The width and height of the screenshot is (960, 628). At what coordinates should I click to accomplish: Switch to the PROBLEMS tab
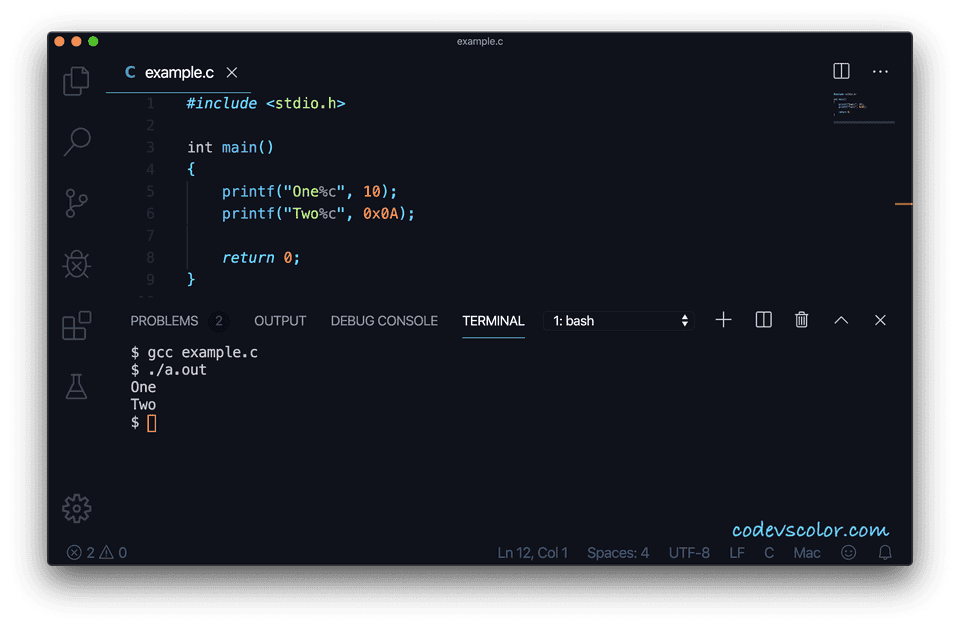(164, 321)
